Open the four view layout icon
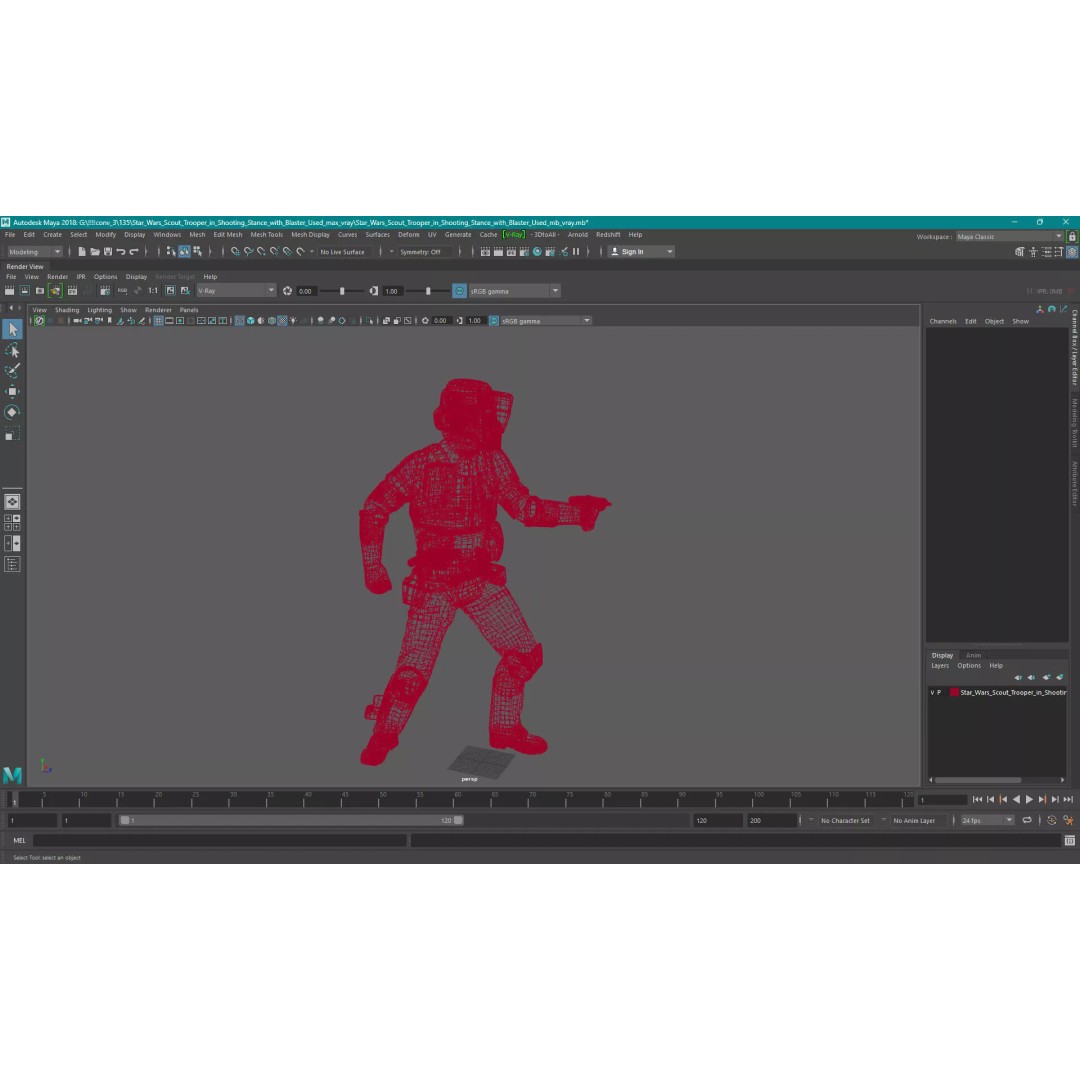This screenshot has height=1080, width=1080. 12,523
